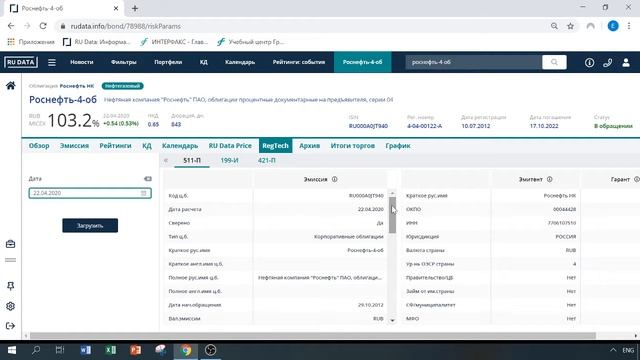This screenshot has width=640, height=360.
Task: Open Новости in top navigation
Action: (x=82, y=62)
